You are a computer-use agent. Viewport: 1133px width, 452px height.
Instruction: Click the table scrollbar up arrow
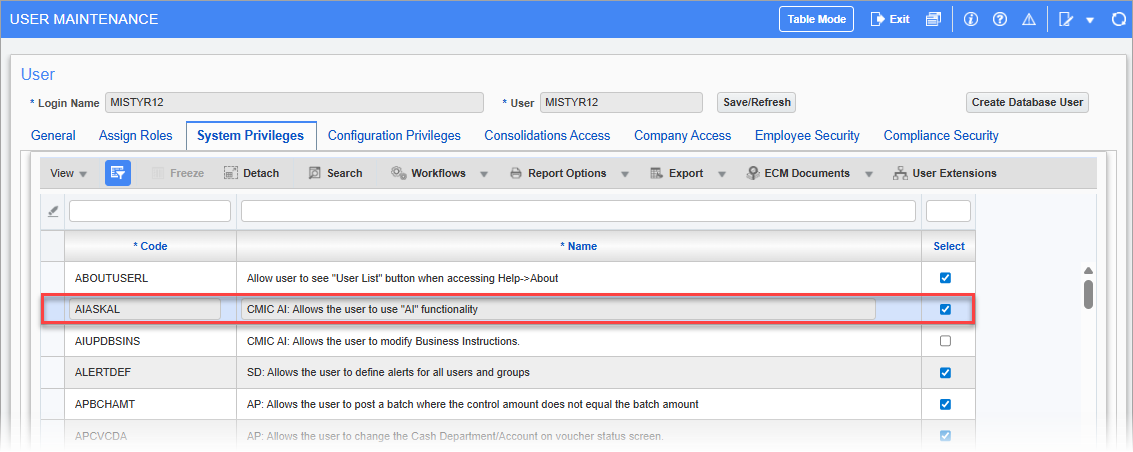pos(1087,271)
